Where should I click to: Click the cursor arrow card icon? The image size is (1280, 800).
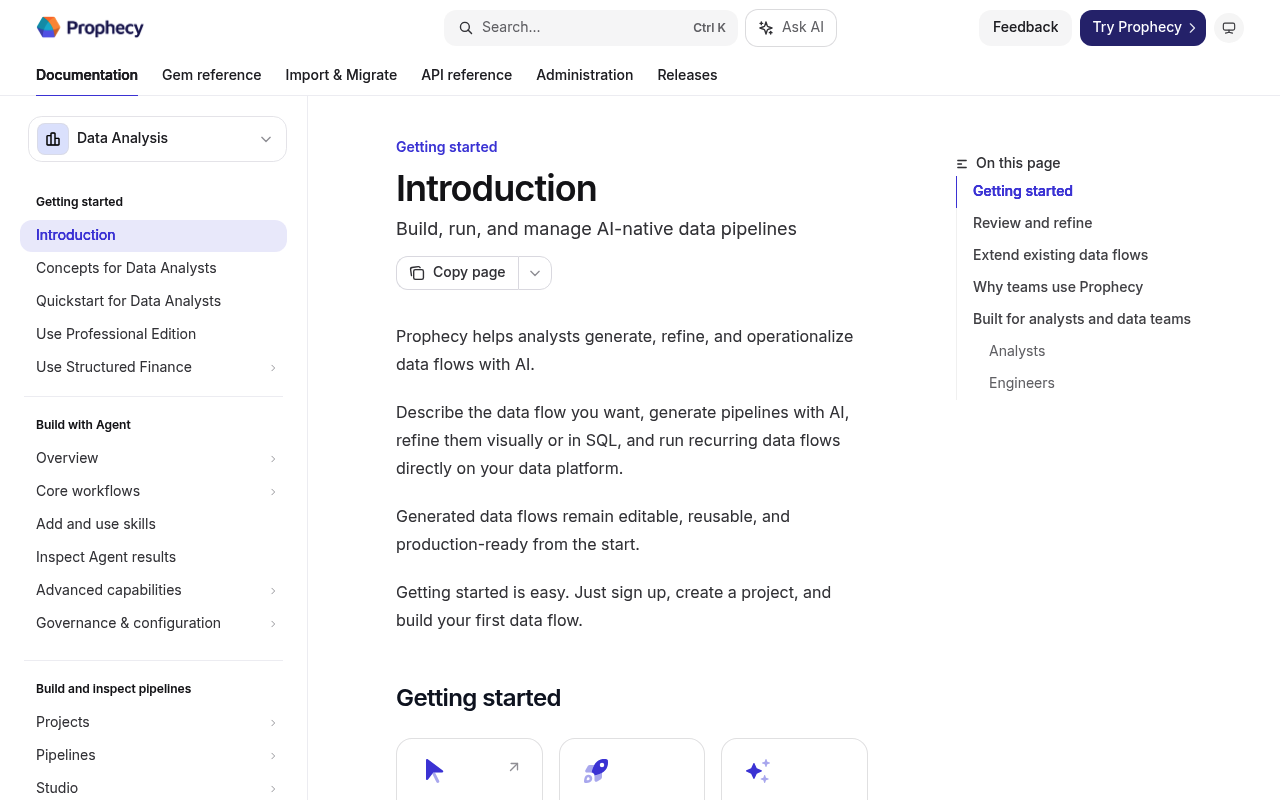[x=434, y=770]
